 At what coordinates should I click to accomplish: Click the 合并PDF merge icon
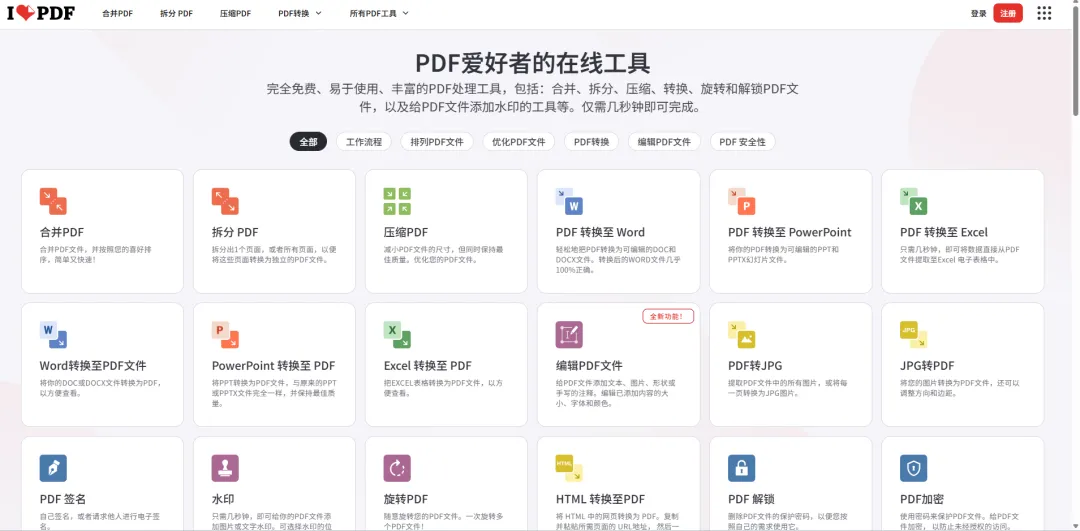click(x=53, y=201)
